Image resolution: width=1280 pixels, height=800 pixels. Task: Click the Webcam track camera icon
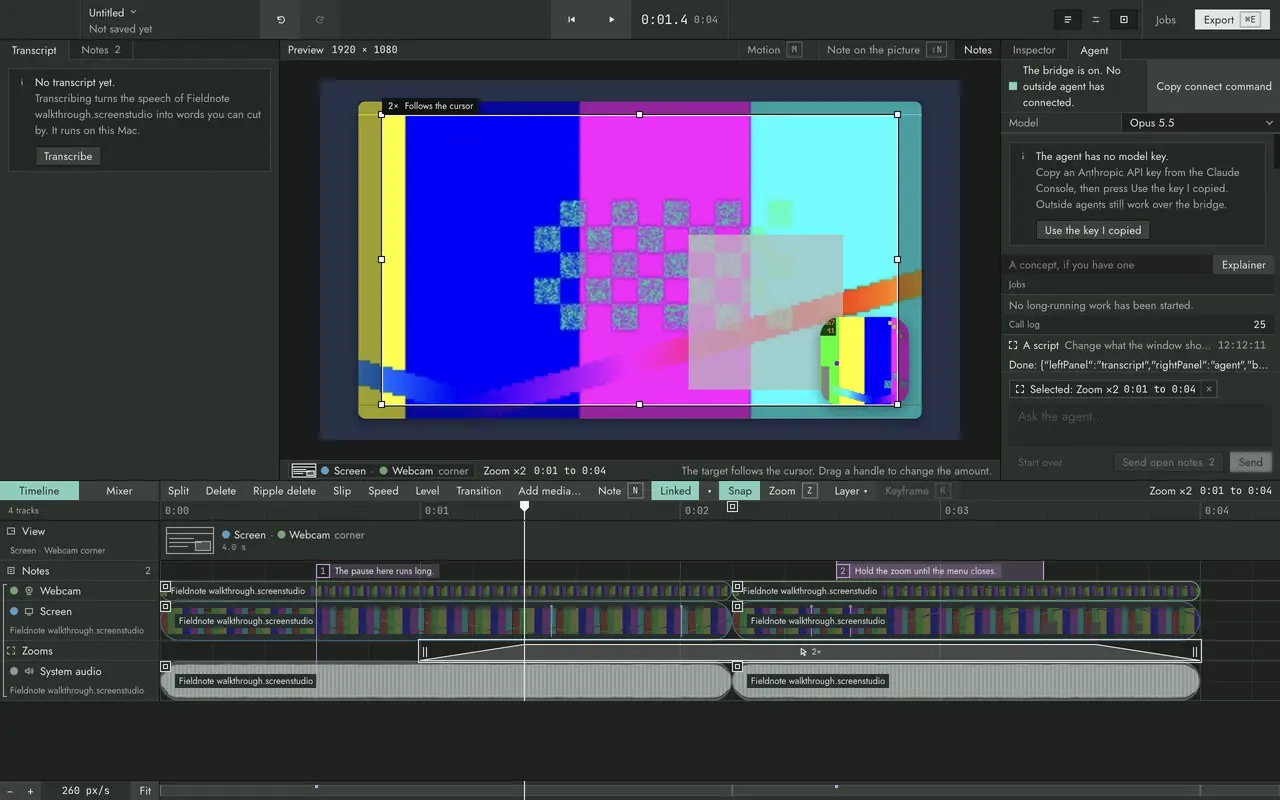[29, 591]
